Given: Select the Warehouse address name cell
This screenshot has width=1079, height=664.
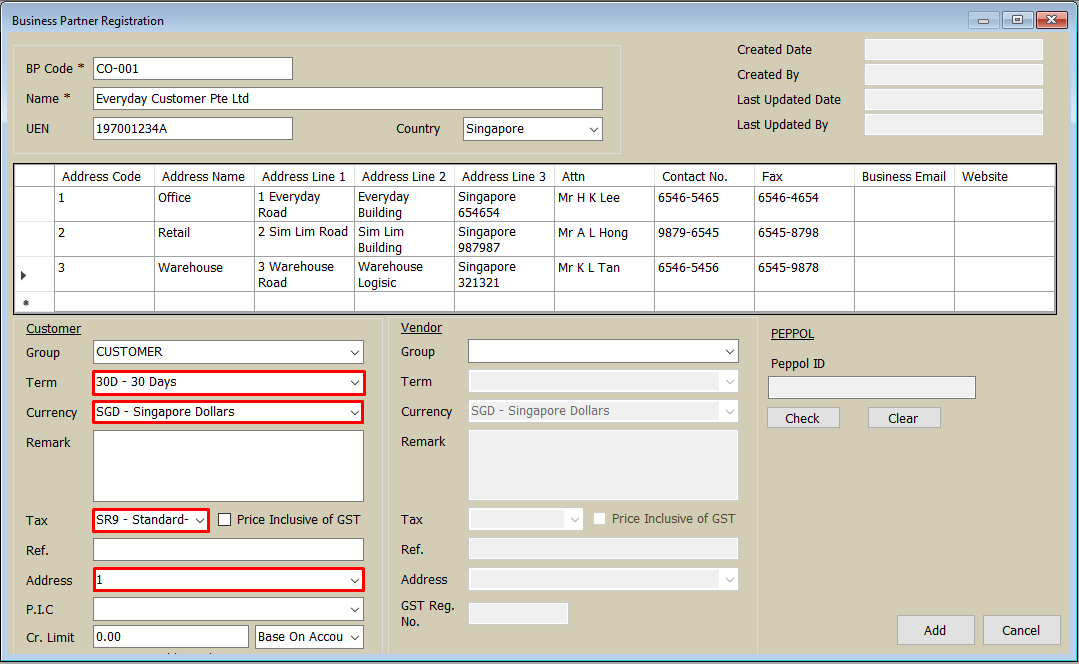Looking at the screenshot, I should (204, 275).
